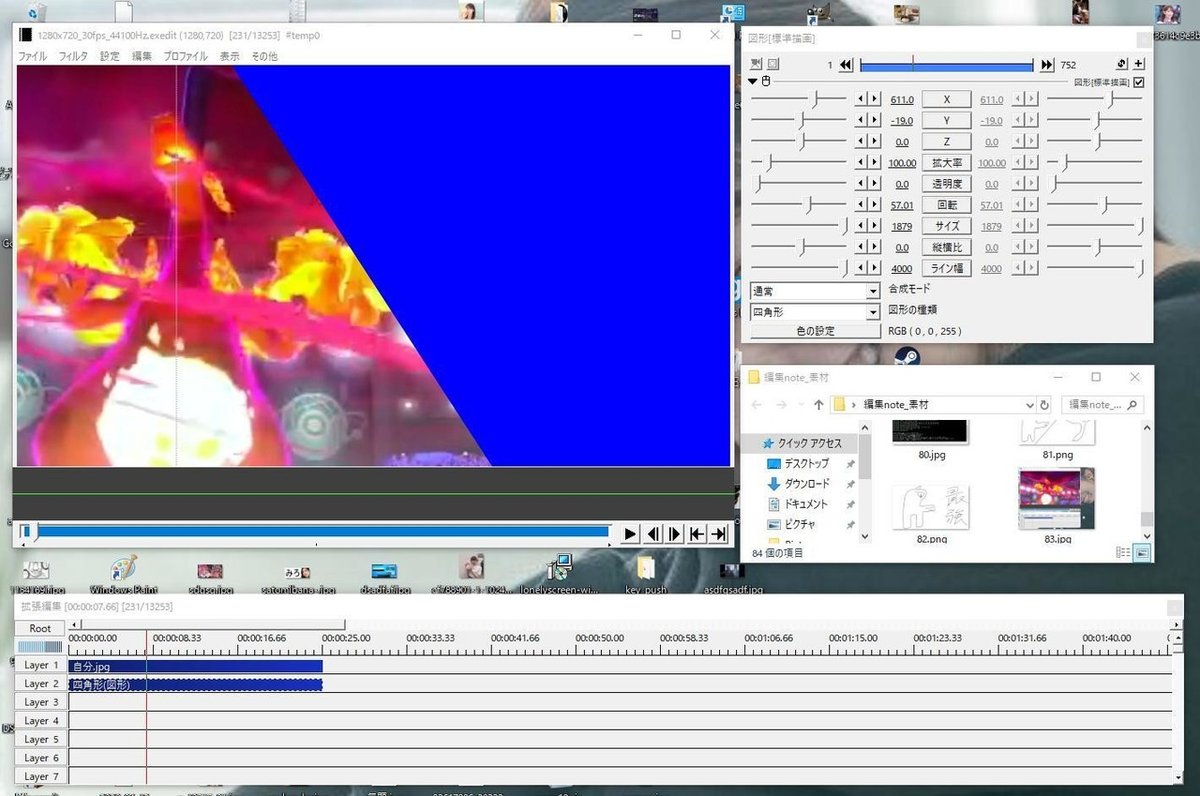Step back one frame in the preview
This screenshot has width=1200, height=796.
652,534
